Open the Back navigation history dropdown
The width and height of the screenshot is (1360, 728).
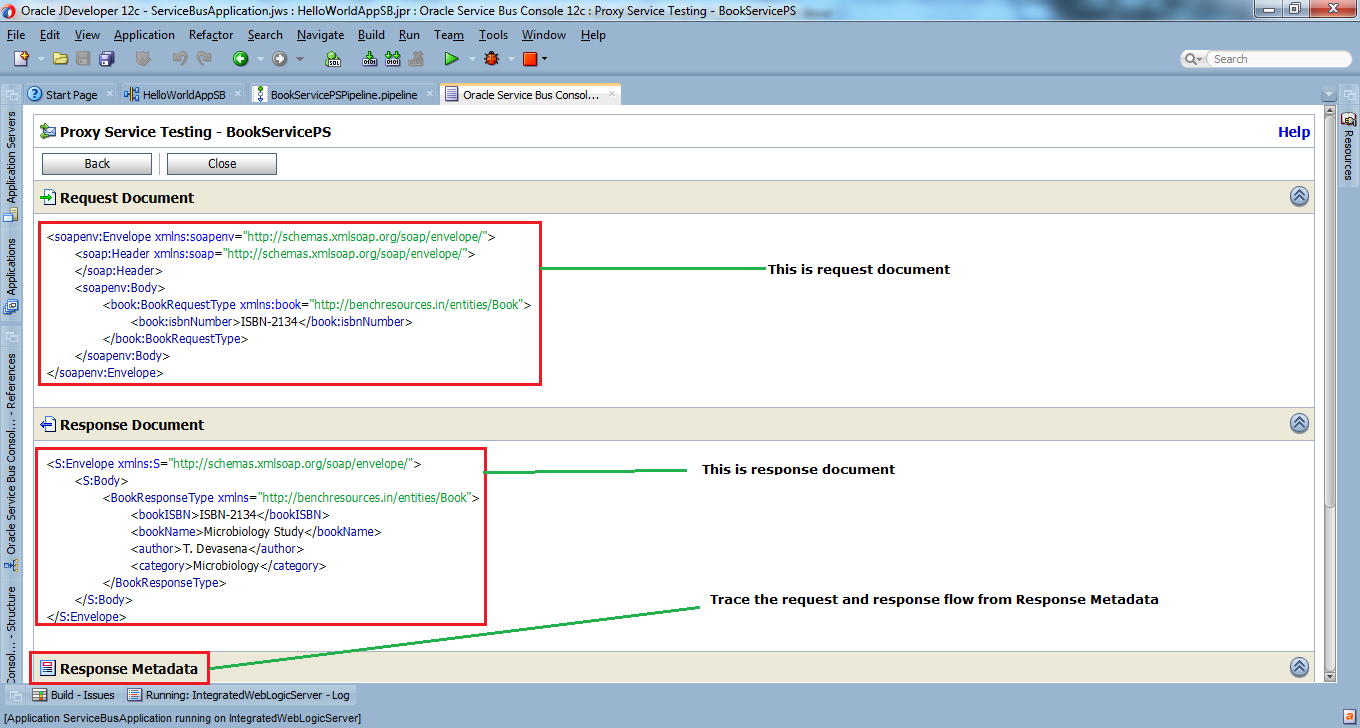click(x=258, y=59)
